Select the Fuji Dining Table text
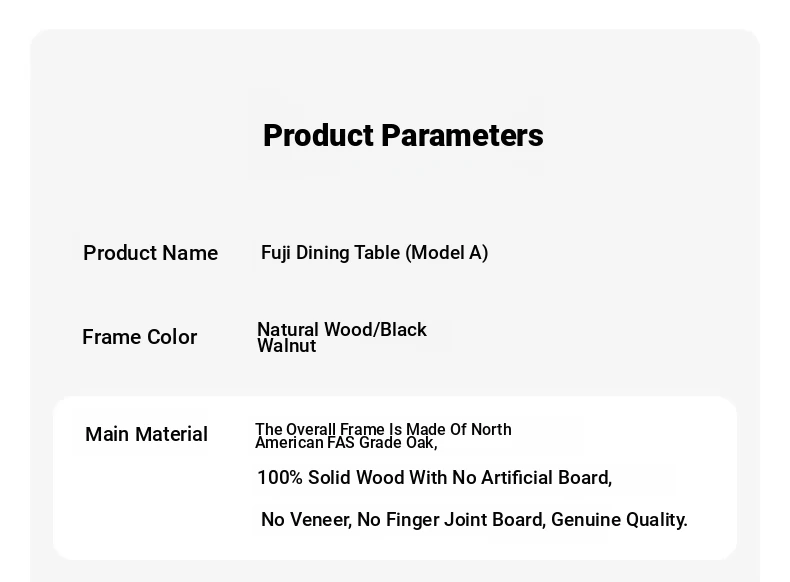Viewport: 790px width, 582px height. [x=330, y=253]
